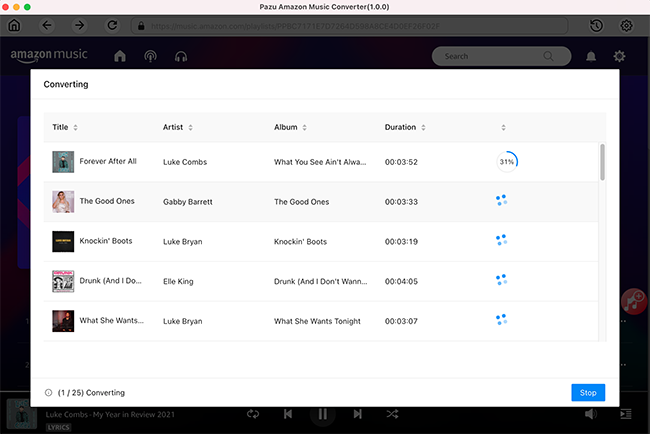Go forward with the right arrow button
Viewport: 650px width, 434px height.
[79, 26]
